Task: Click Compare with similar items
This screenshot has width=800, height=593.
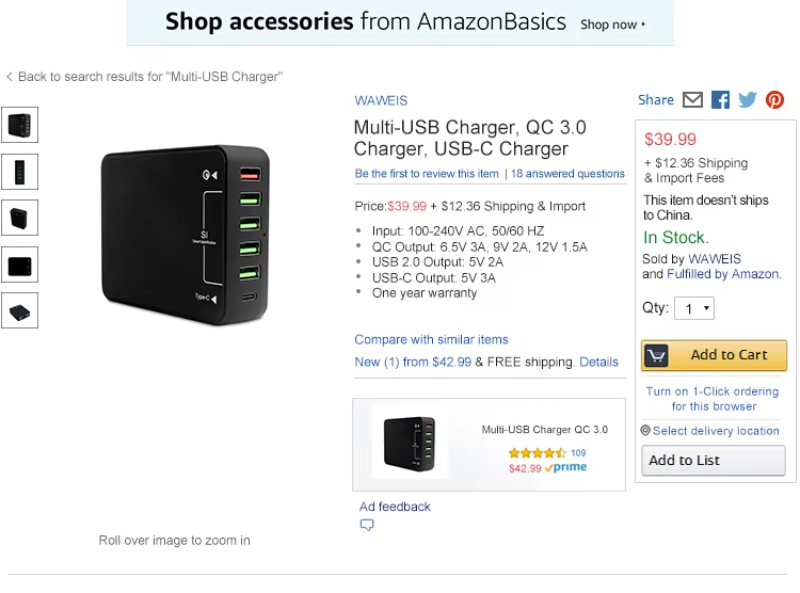Action: click(431, 339)
